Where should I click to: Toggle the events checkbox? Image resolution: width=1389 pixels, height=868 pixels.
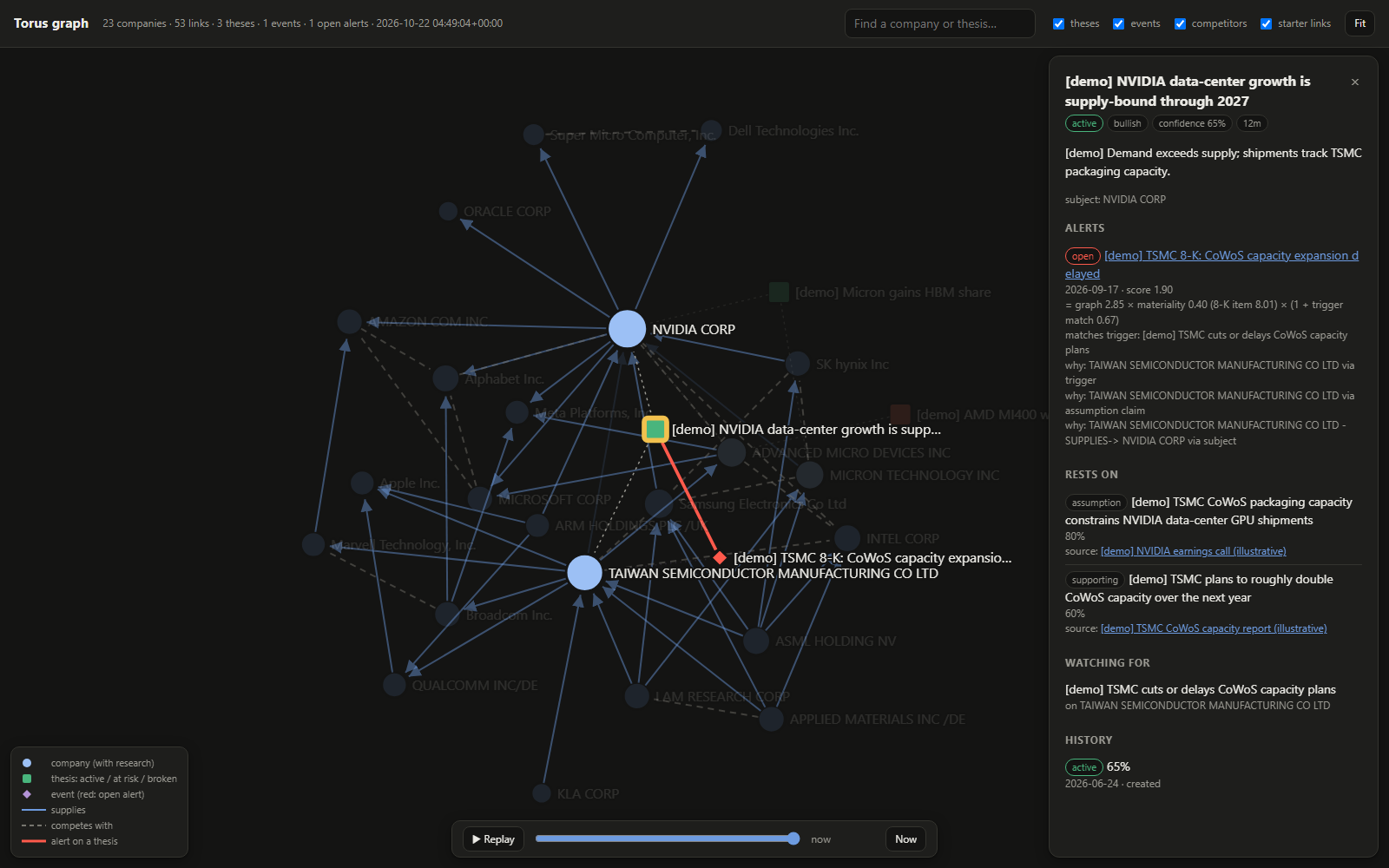click(1119, 23)
